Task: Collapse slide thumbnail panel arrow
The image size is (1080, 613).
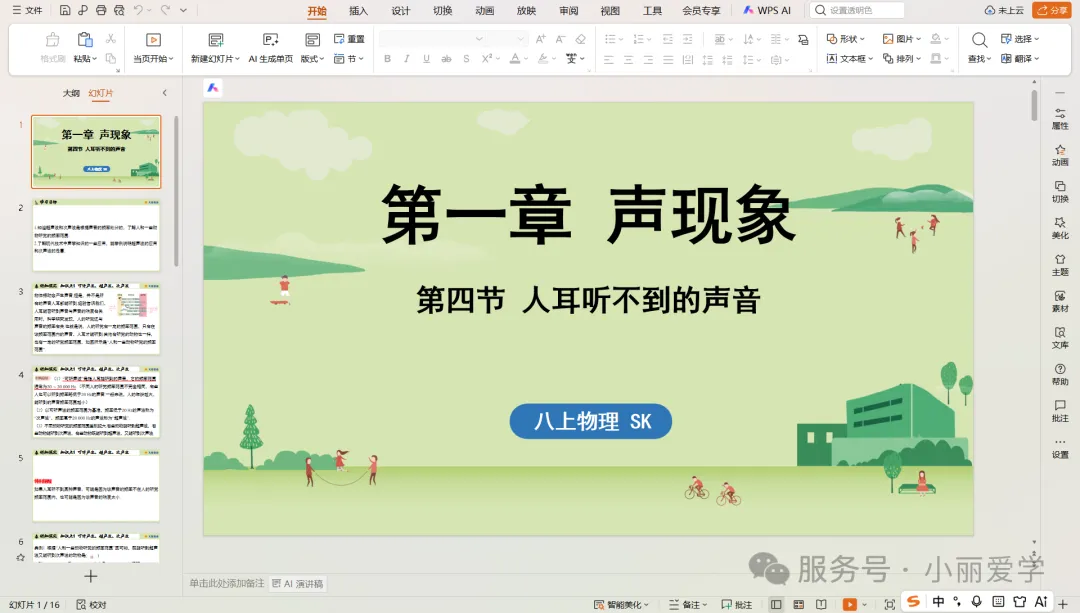Action: tap(165, 92)
